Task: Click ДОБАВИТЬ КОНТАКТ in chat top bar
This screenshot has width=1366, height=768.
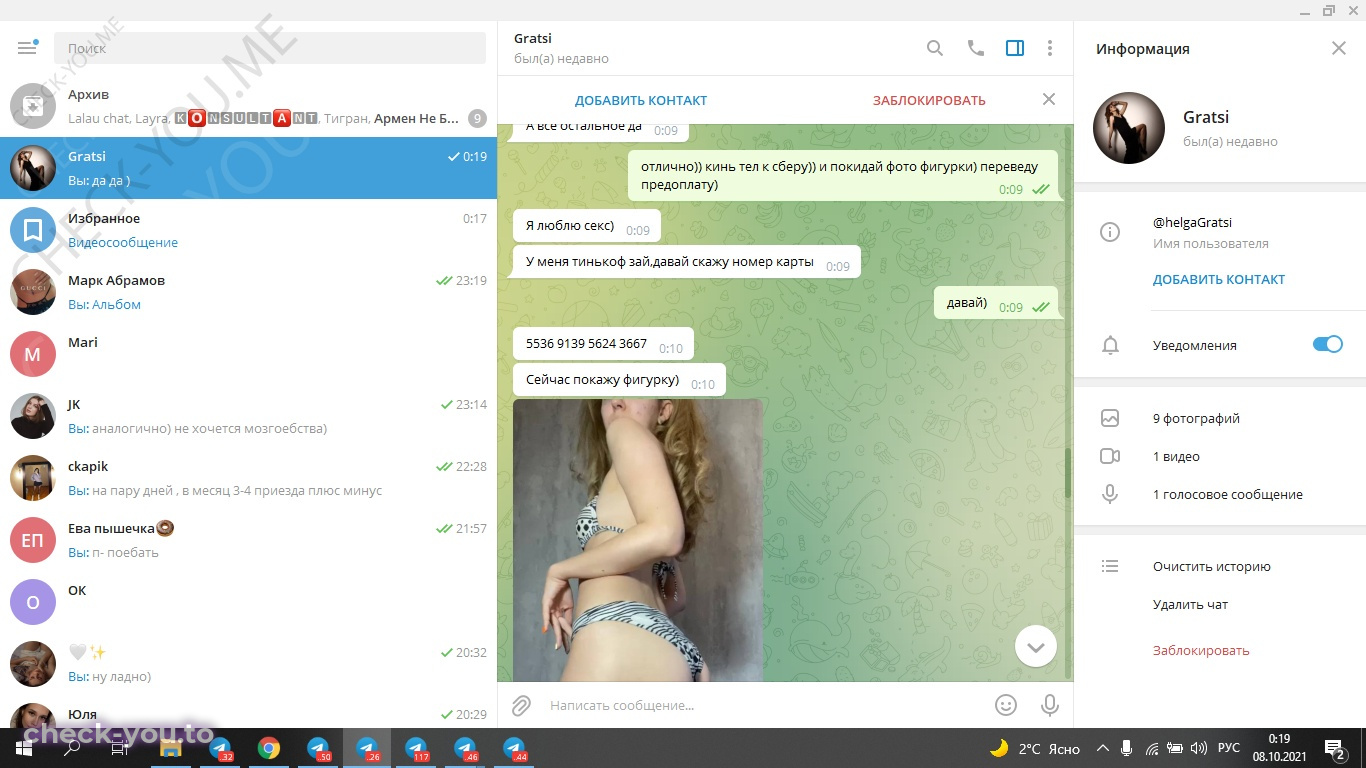Action: point(641,100)
